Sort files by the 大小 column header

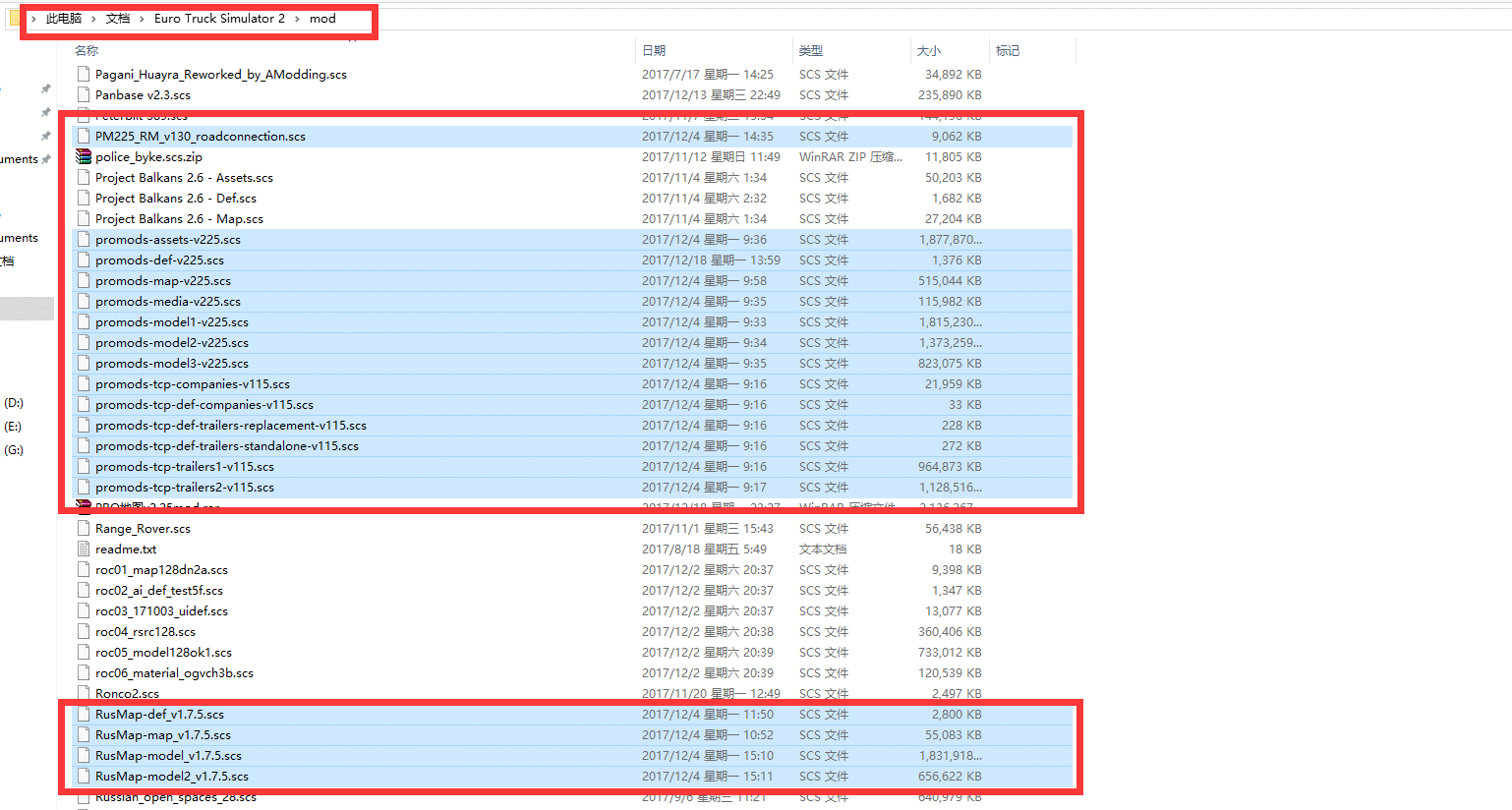pos(928,50)
